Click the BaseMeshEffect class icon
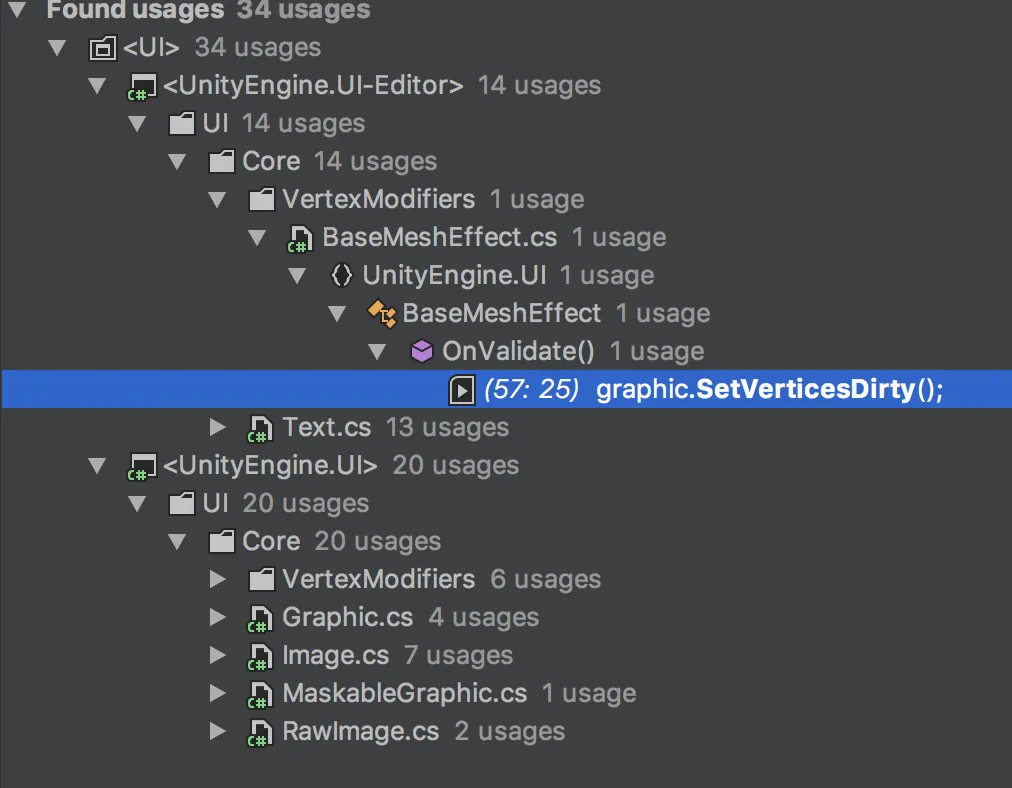1012x788 pixels. point(381,314)
